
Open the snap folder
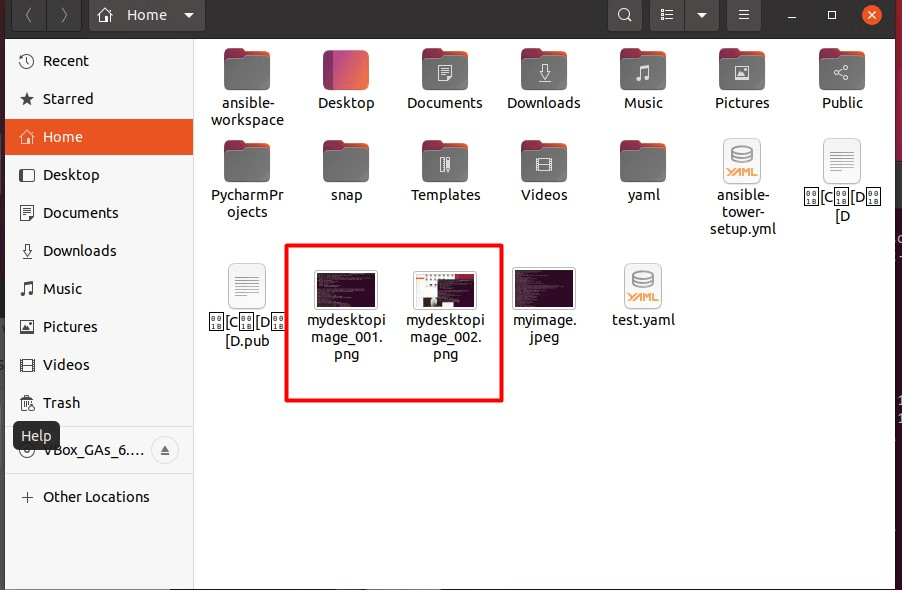pos(346,162)
